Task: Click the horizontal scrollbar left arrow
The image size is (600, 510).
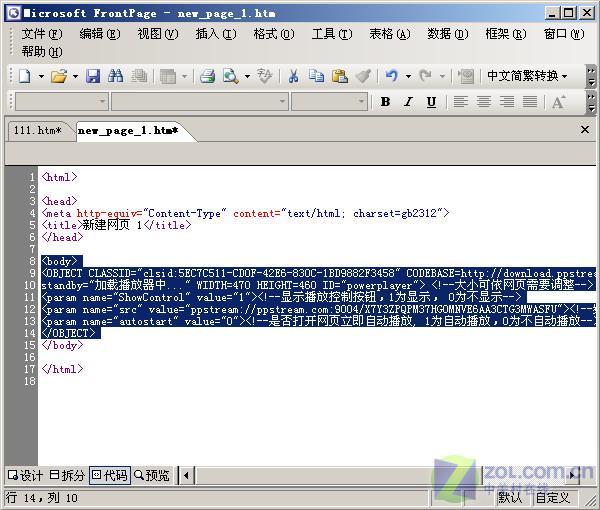Action: (x=187, y=476)
